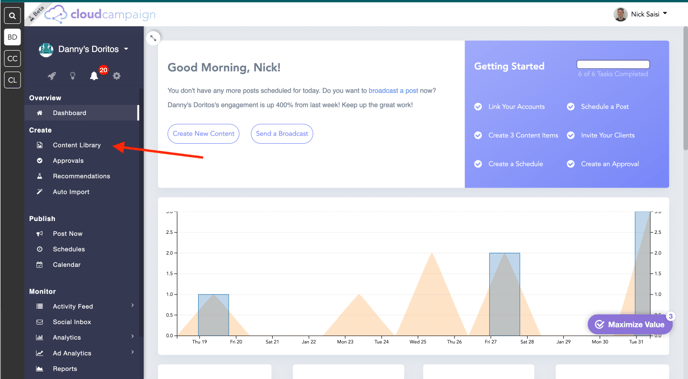Screen dimensions: 688x379
Task: Click the Thu 19 blue bar in chart
Action: pyautogui.click(x=213, y=315)
